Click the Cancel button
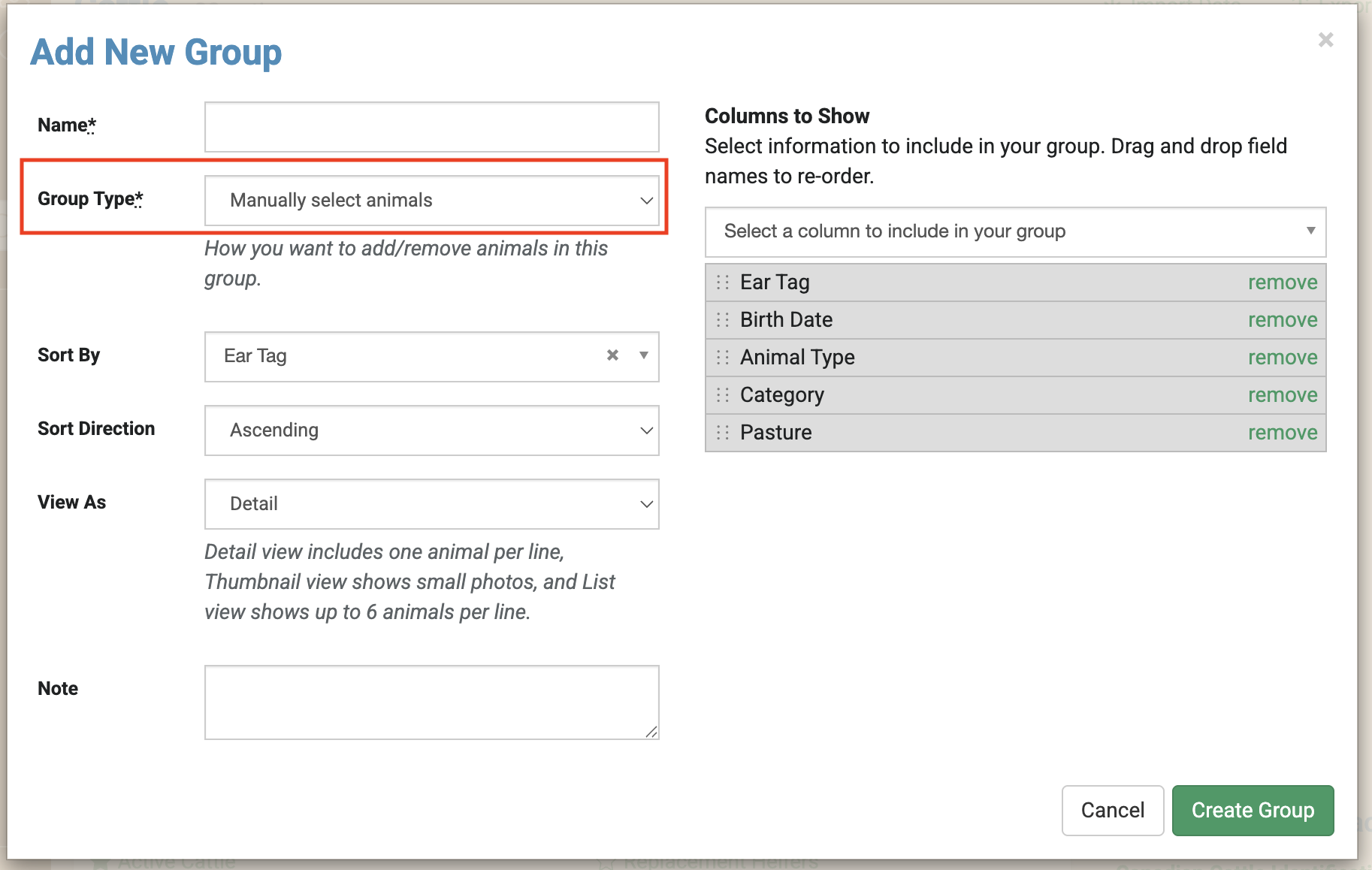 point(1112,810)
